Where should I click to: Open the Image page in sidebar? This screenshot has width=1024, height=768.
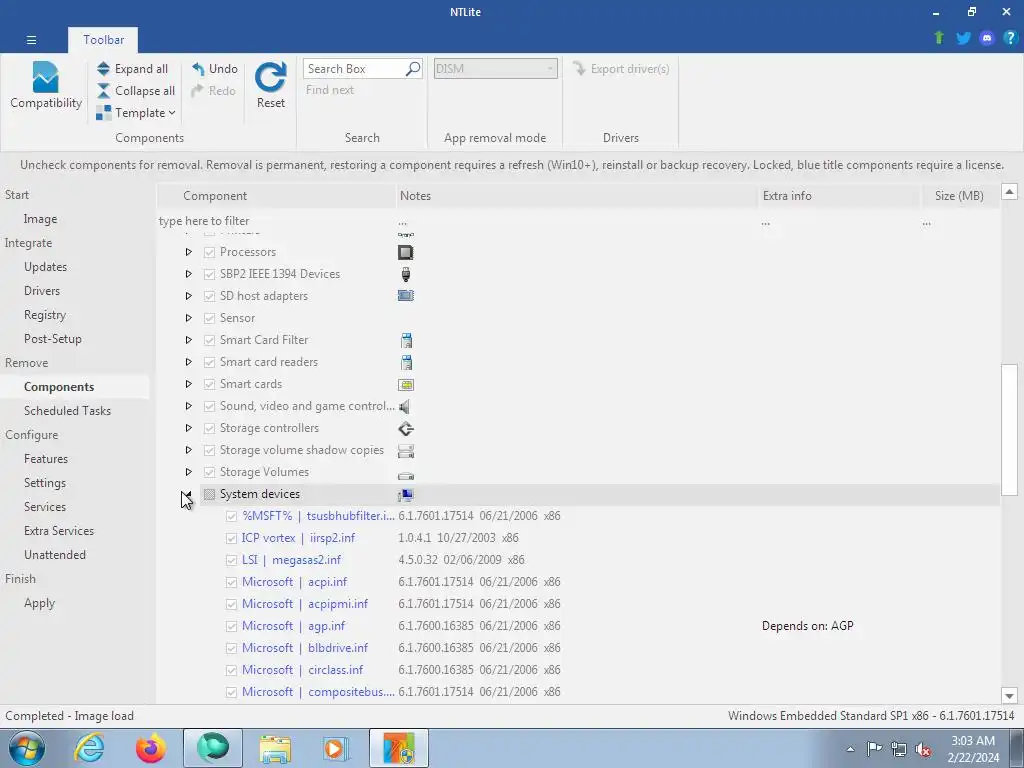tap(40, 219)
